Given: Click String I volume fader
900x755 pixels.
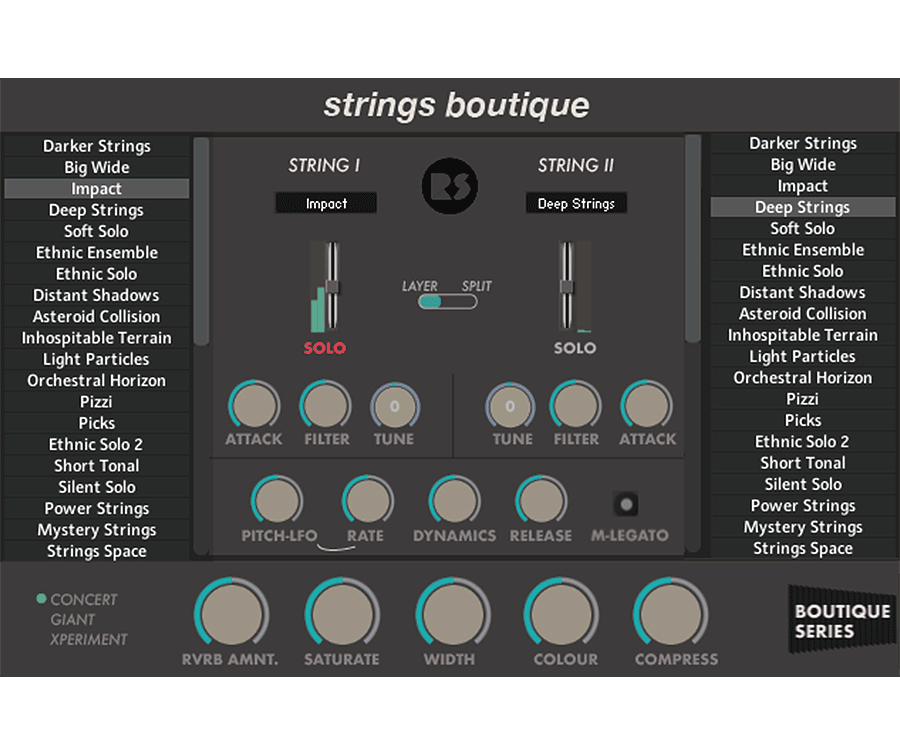Looking at the screenshot, I should pyautogui.click(x=332, y=286).
